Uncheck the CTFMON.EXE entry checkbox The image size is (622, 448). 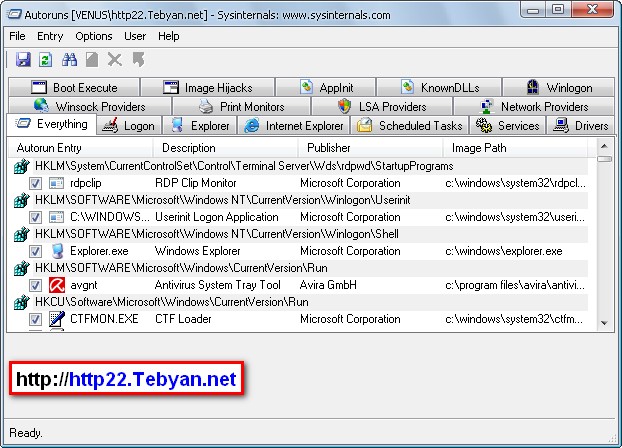(35, 319)
